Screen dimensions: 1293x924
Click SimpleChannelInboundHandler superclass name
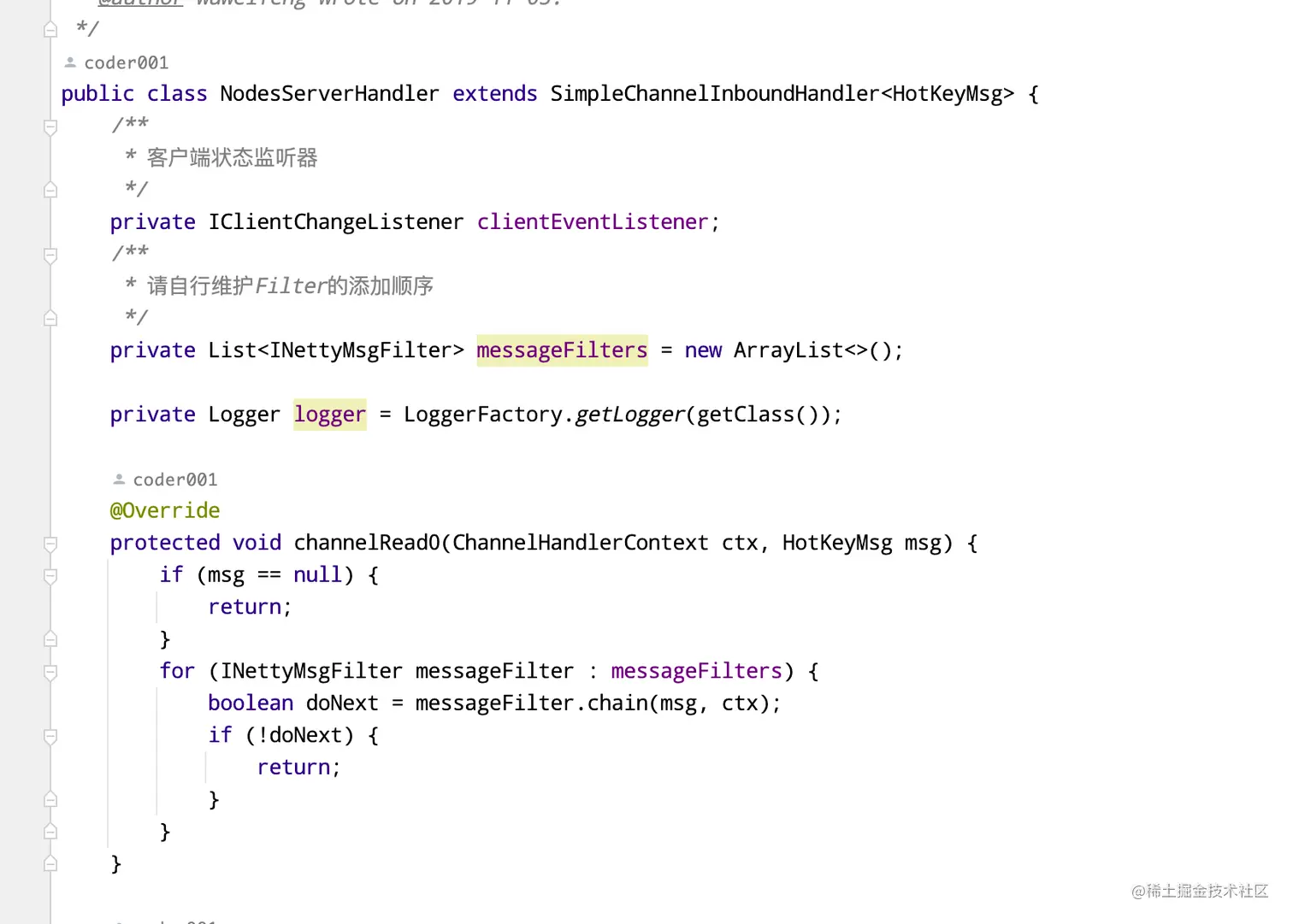(x=714, y=93)
